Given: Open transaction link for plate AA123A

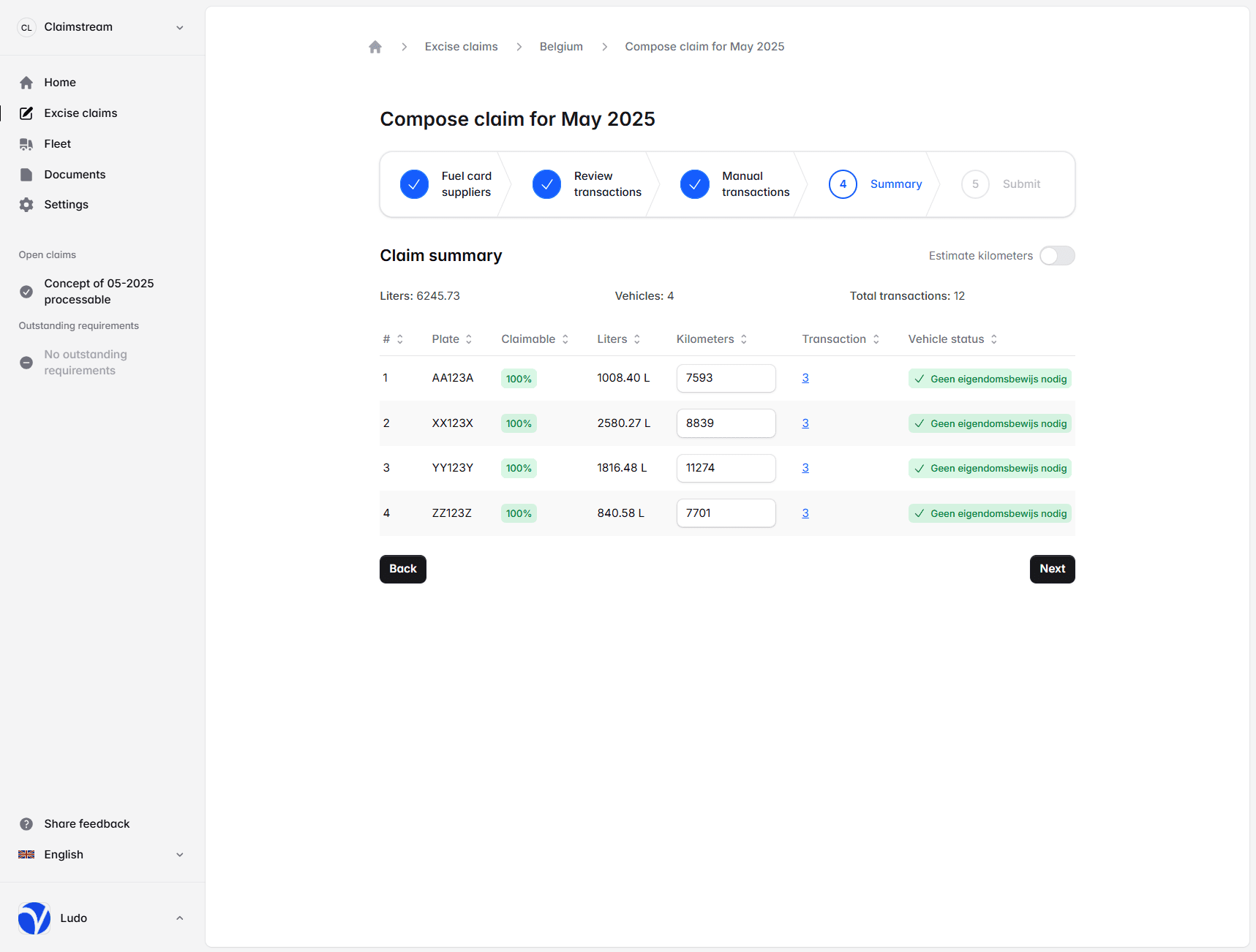Looking at the screenshot, I should (805, 378).
